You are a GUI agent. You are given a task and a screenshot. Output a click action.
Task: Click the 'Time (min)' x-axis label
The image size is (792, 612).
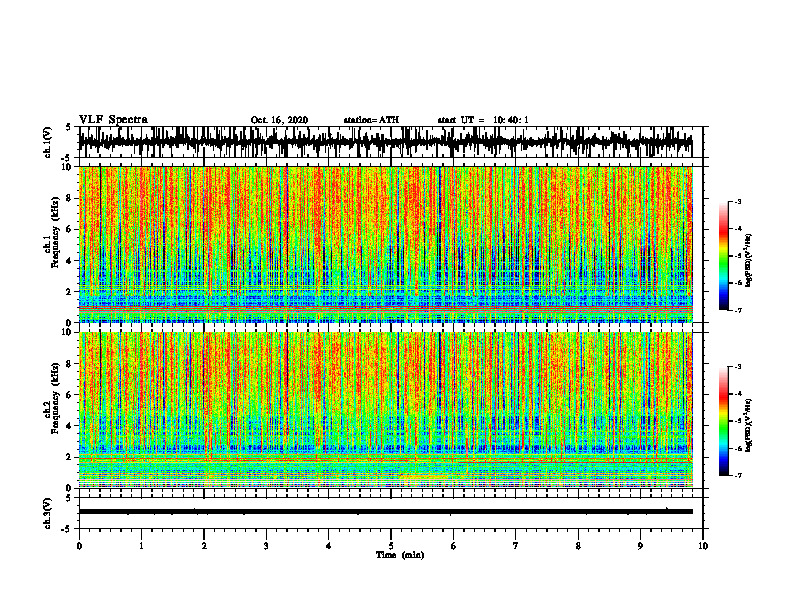pyautogui.click(x=400, y=555)
